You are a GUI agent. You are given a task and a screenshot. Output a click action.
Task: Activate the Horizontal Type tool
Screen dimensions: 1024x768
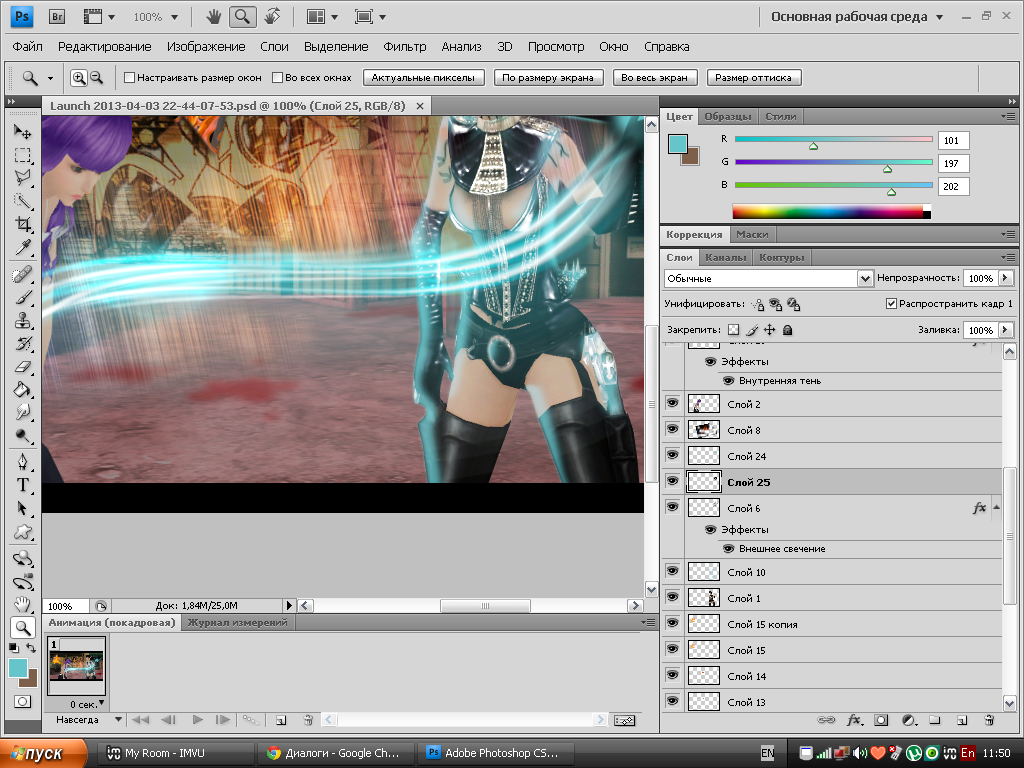[x=22, y=485]
